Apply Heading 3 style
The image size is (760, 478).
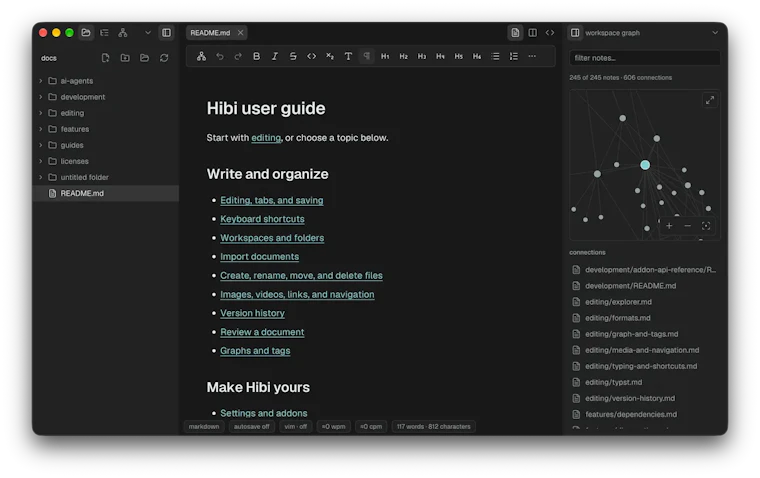pyautogui.click(x=422, y=56)
